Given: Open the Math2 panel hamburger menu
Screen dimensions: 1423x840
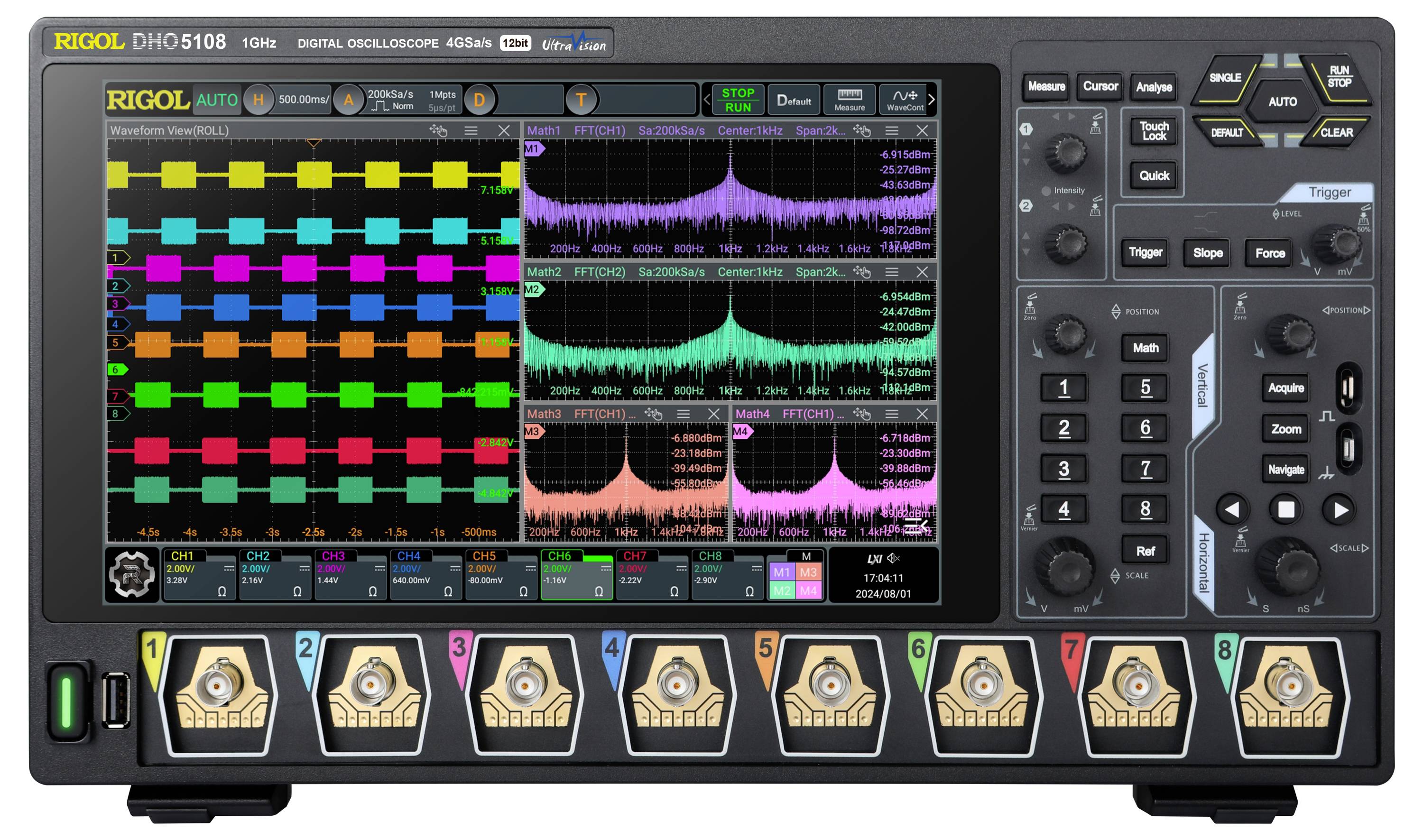Looking at the screenshot, I should tap(892, 271).
